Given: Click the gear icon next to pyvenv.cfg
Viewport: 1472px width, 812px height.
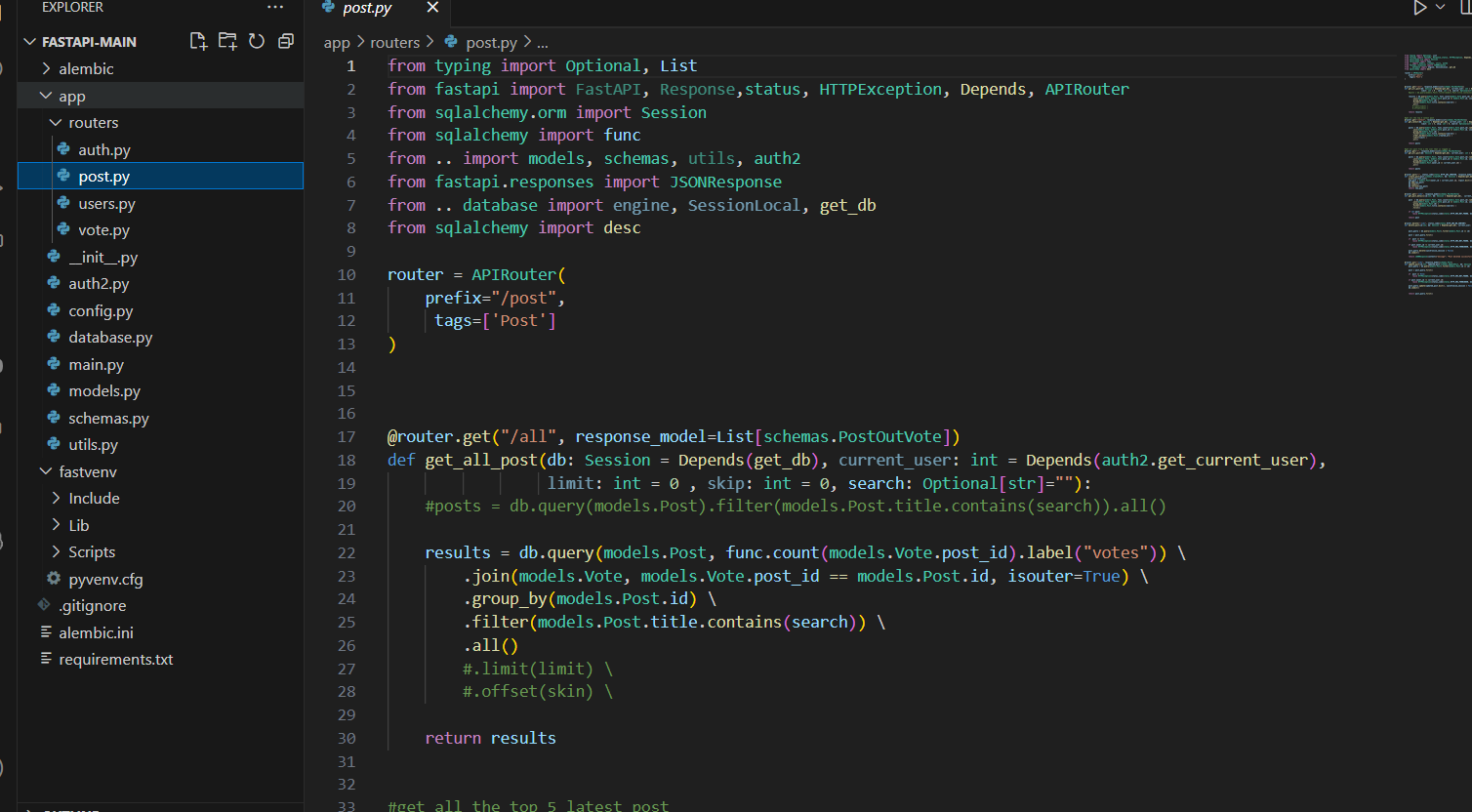Looking at the screenshot, I should (54, 579).
